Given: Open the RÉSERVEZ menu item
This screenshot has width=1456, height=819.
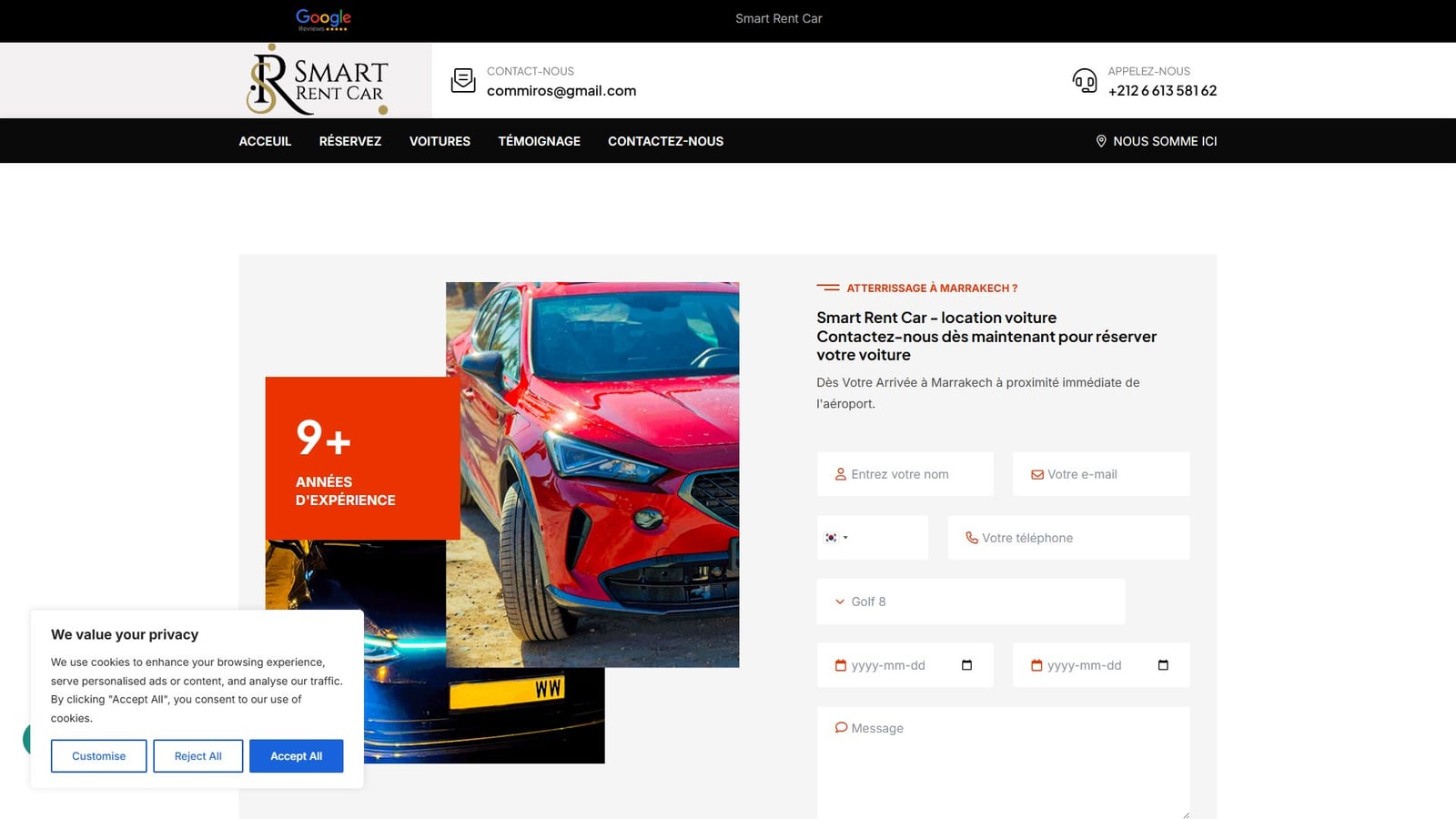Looking at the screenshot, I should [350, 141].
